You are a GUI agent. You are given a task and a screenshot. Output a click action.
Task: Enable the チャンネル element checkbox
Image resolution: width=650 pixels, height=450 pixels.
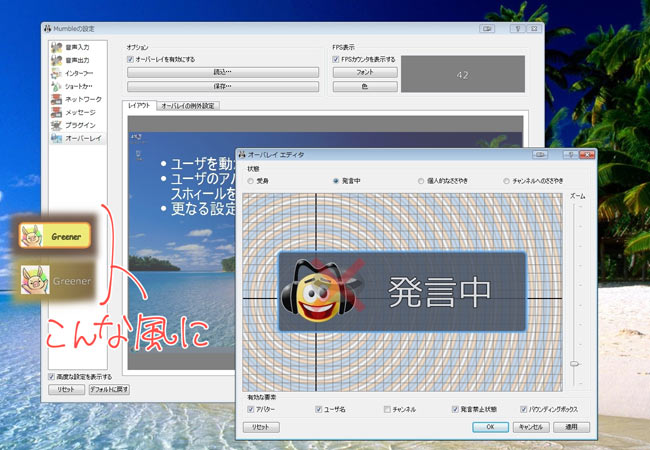coord(387,409)
